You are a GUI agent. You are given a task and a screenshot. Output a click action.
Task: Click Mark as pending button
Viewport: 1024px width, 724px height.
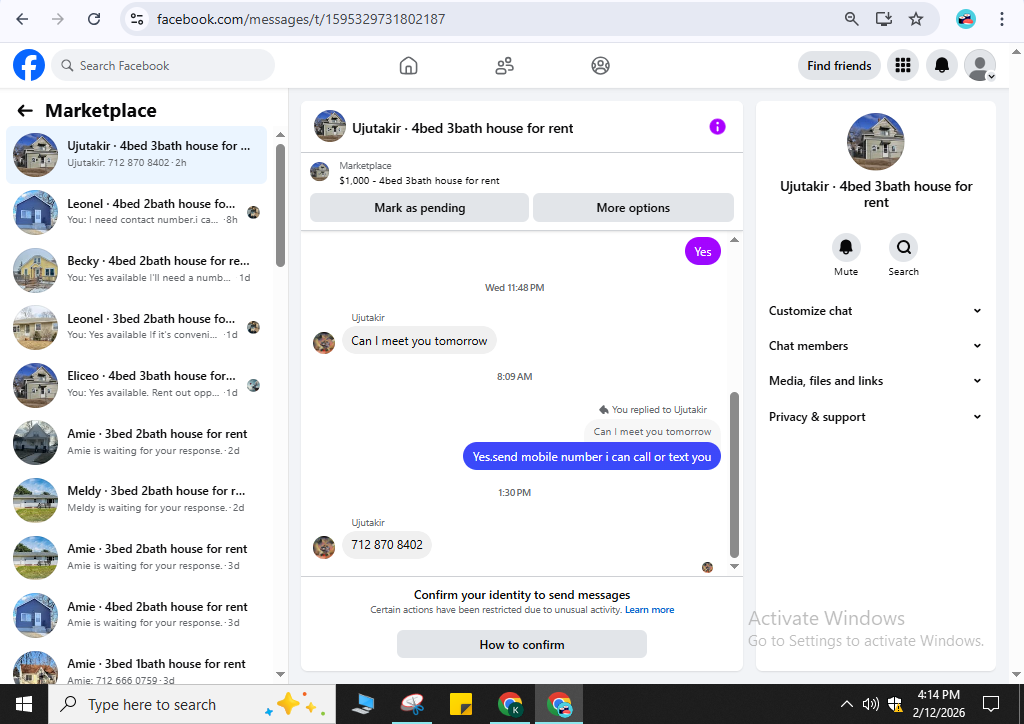(x=419, y=208)
